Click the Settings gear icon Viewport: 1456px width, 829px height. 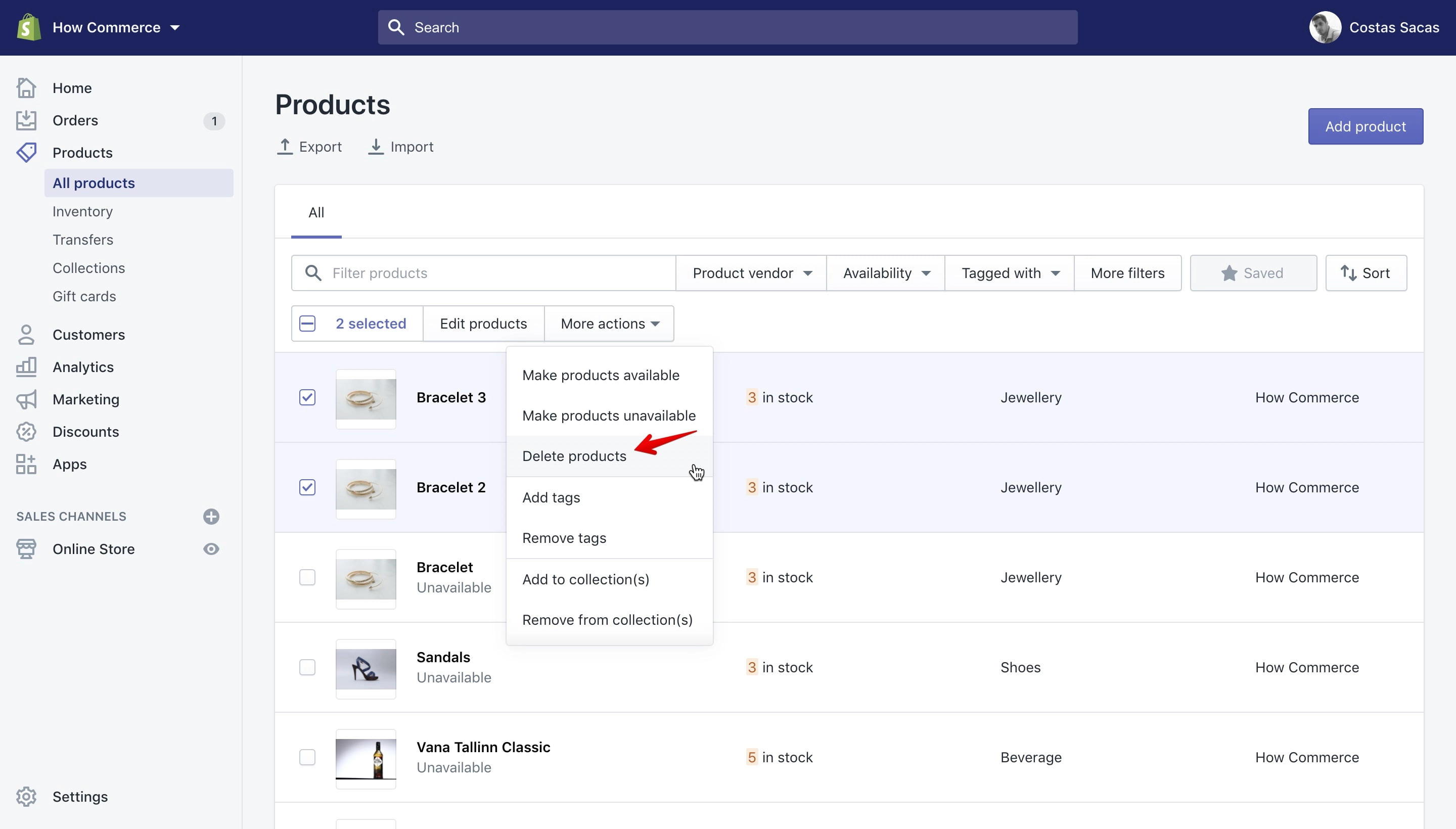pyautogui.click(x=26, y=797)
